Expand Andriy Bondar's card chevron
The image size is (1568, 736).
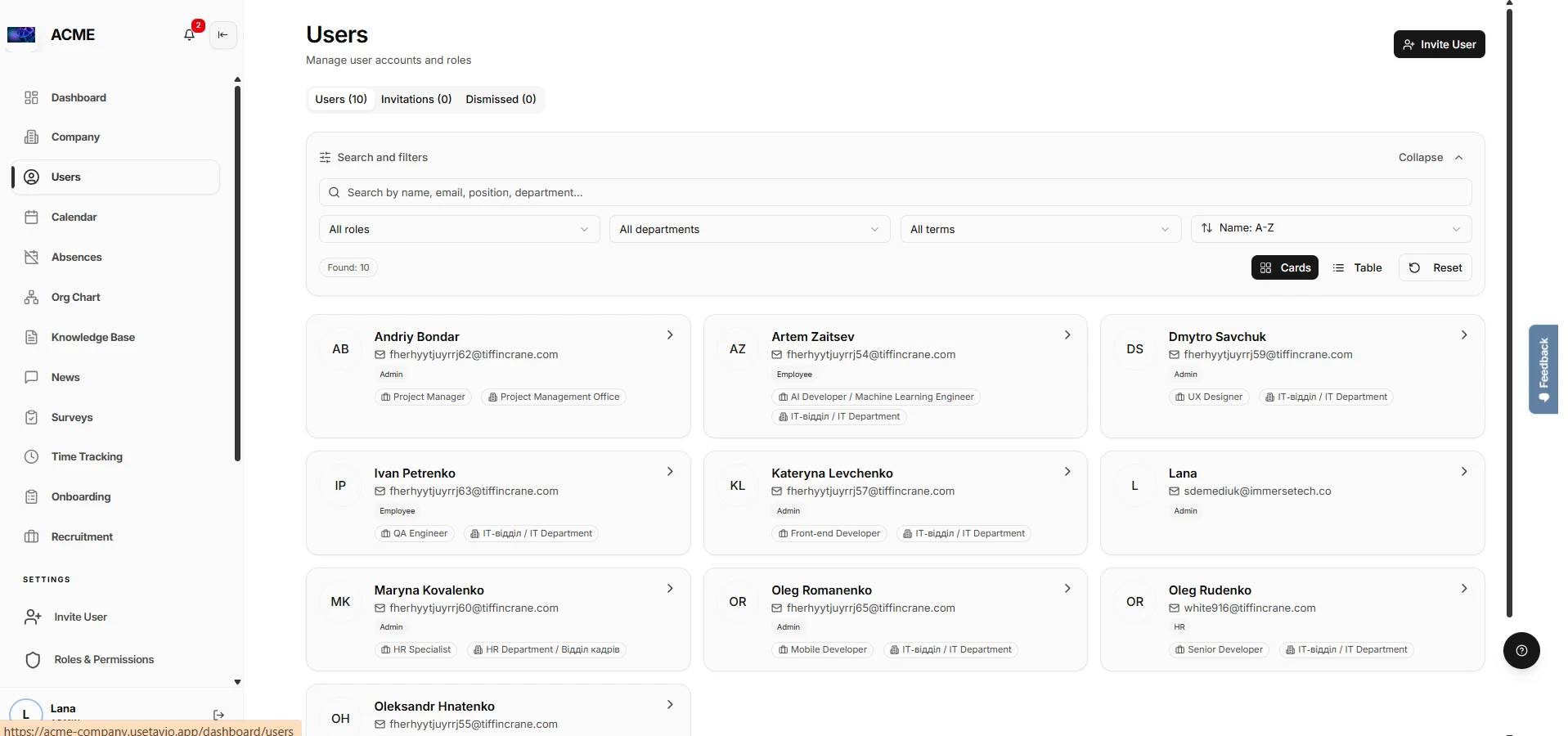coord(670,335)
